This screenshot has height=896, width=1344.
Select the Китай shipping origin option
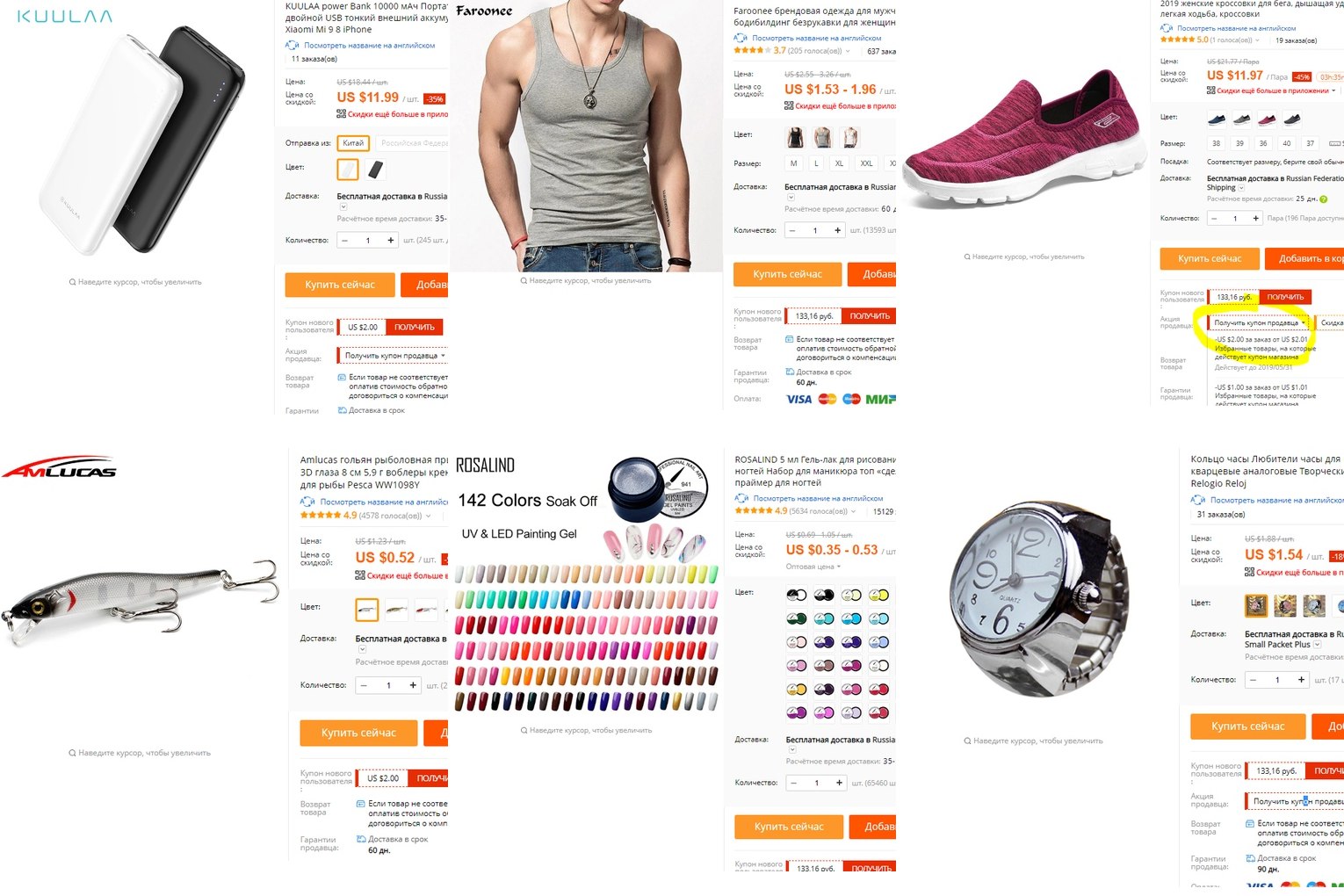coord(353,143)
